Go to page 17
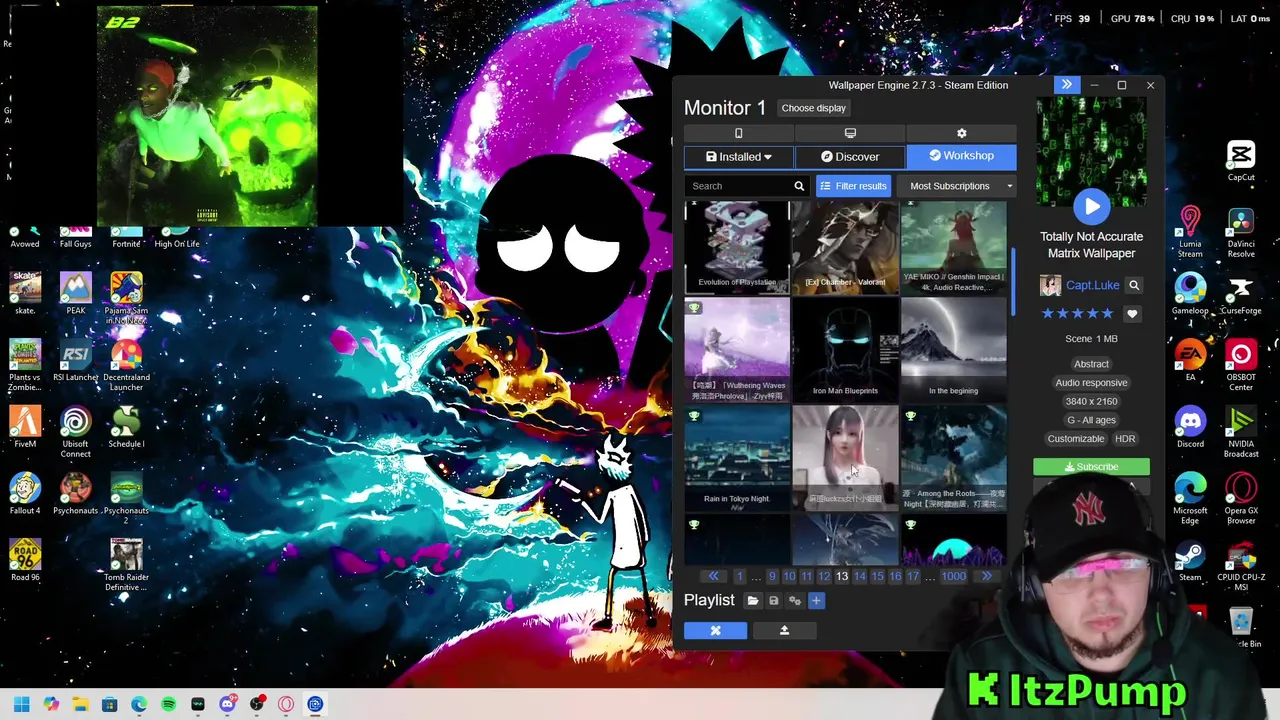1280x720 pixels. tap(913, 576)
